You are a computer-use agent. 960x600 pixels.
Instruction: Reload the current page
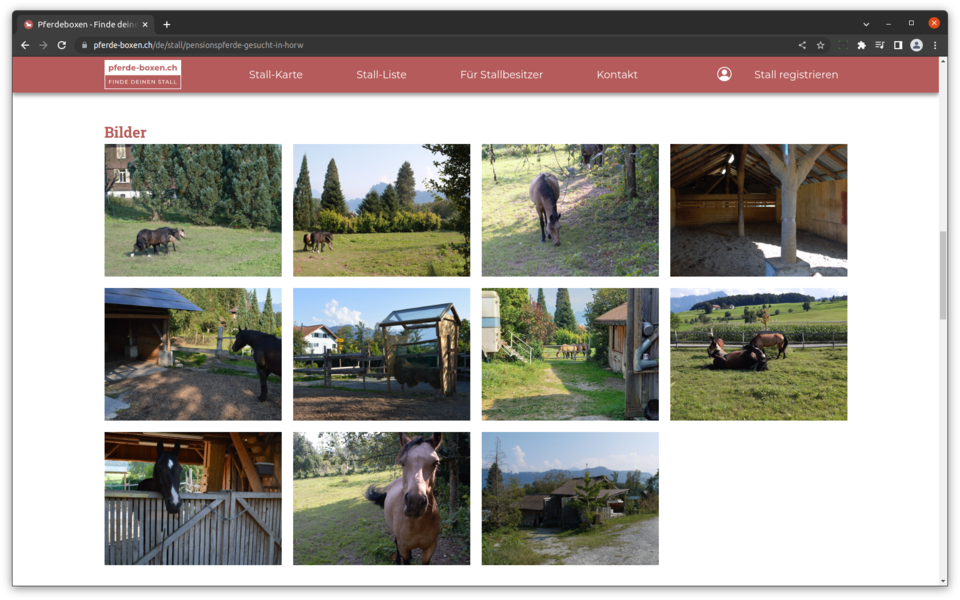click(x=62, y=45)
